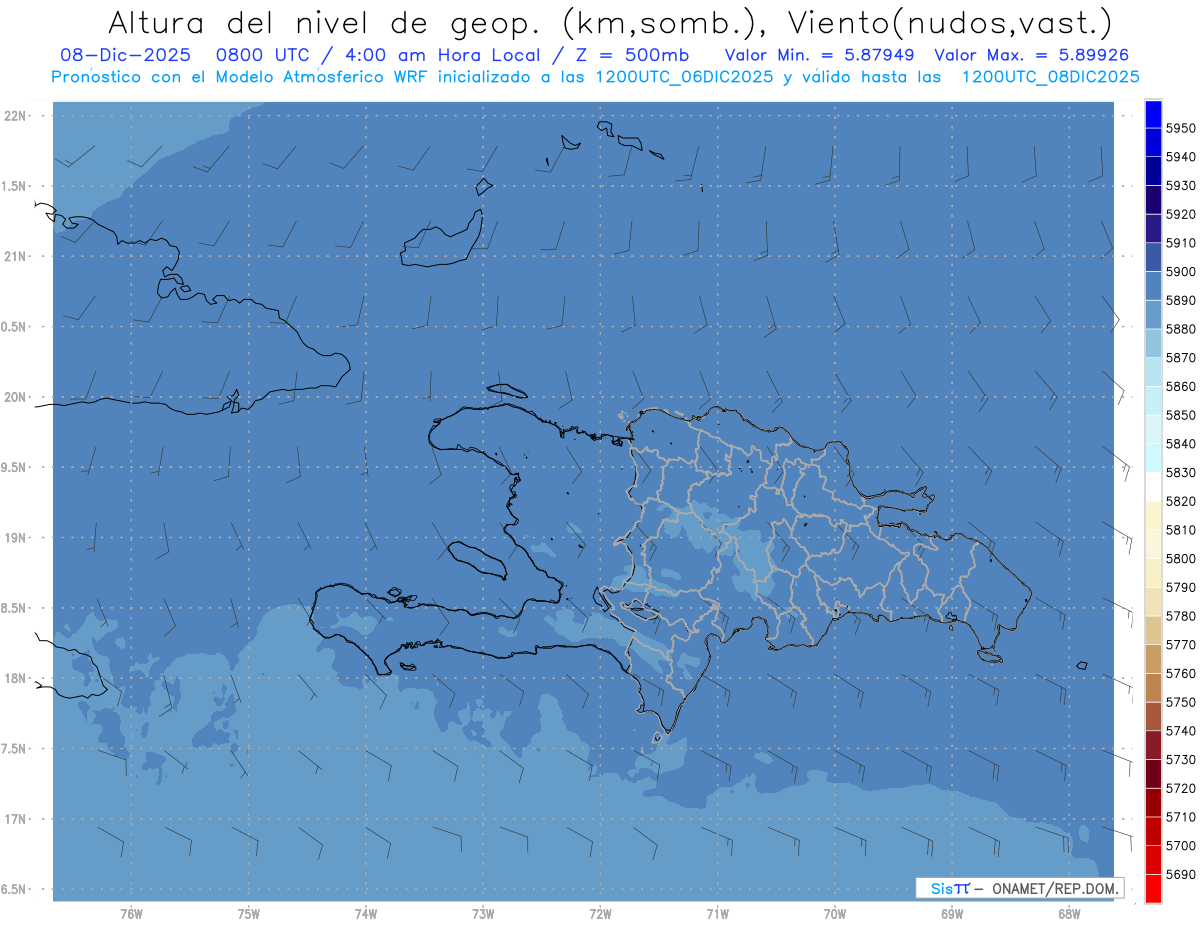The image size is (1200, 927).
Task: Click the '72W' longitude label
Action: [600, 914]
